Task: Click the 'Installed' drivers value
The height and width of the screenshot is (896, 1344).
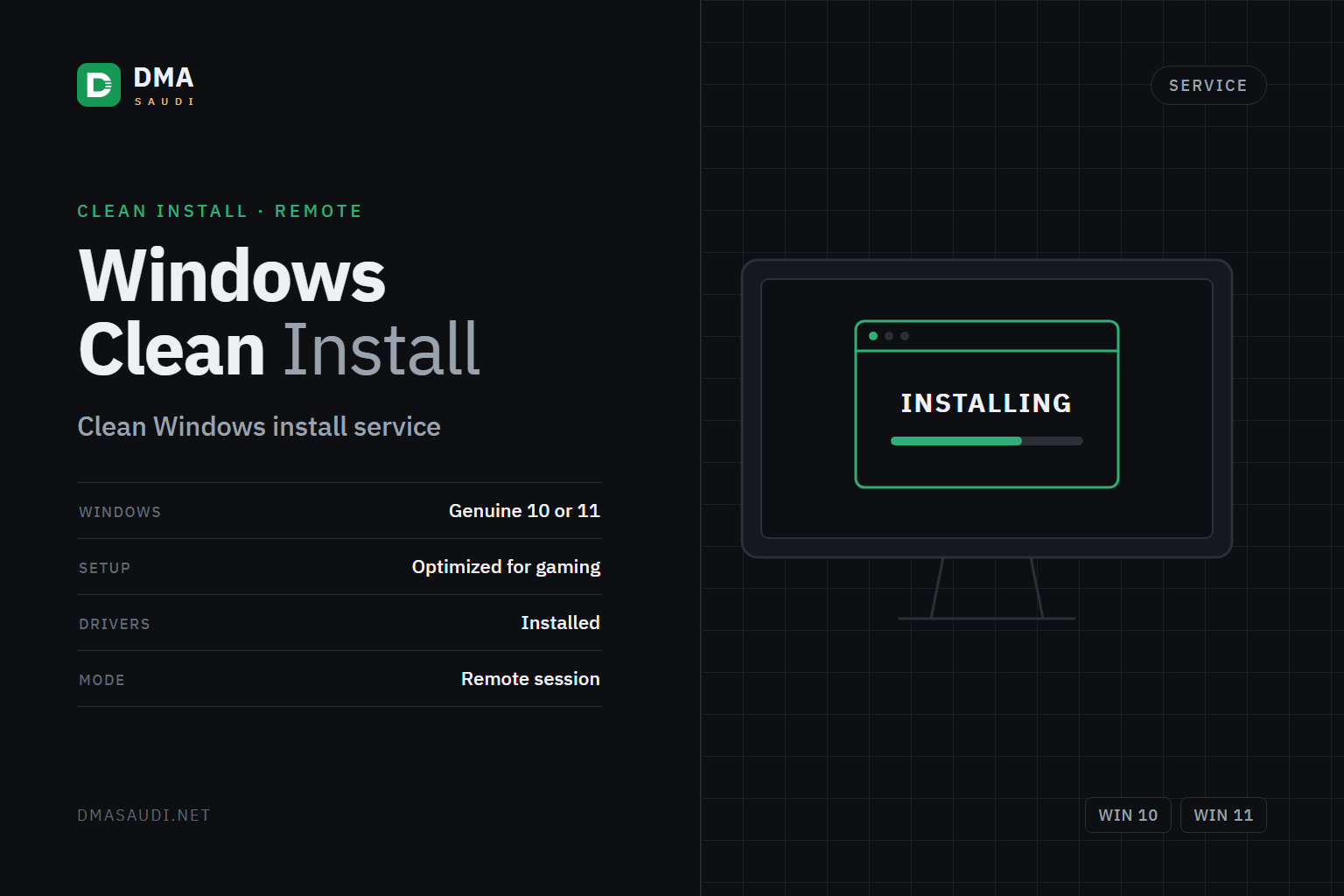Action: click(x=560, y=623)
